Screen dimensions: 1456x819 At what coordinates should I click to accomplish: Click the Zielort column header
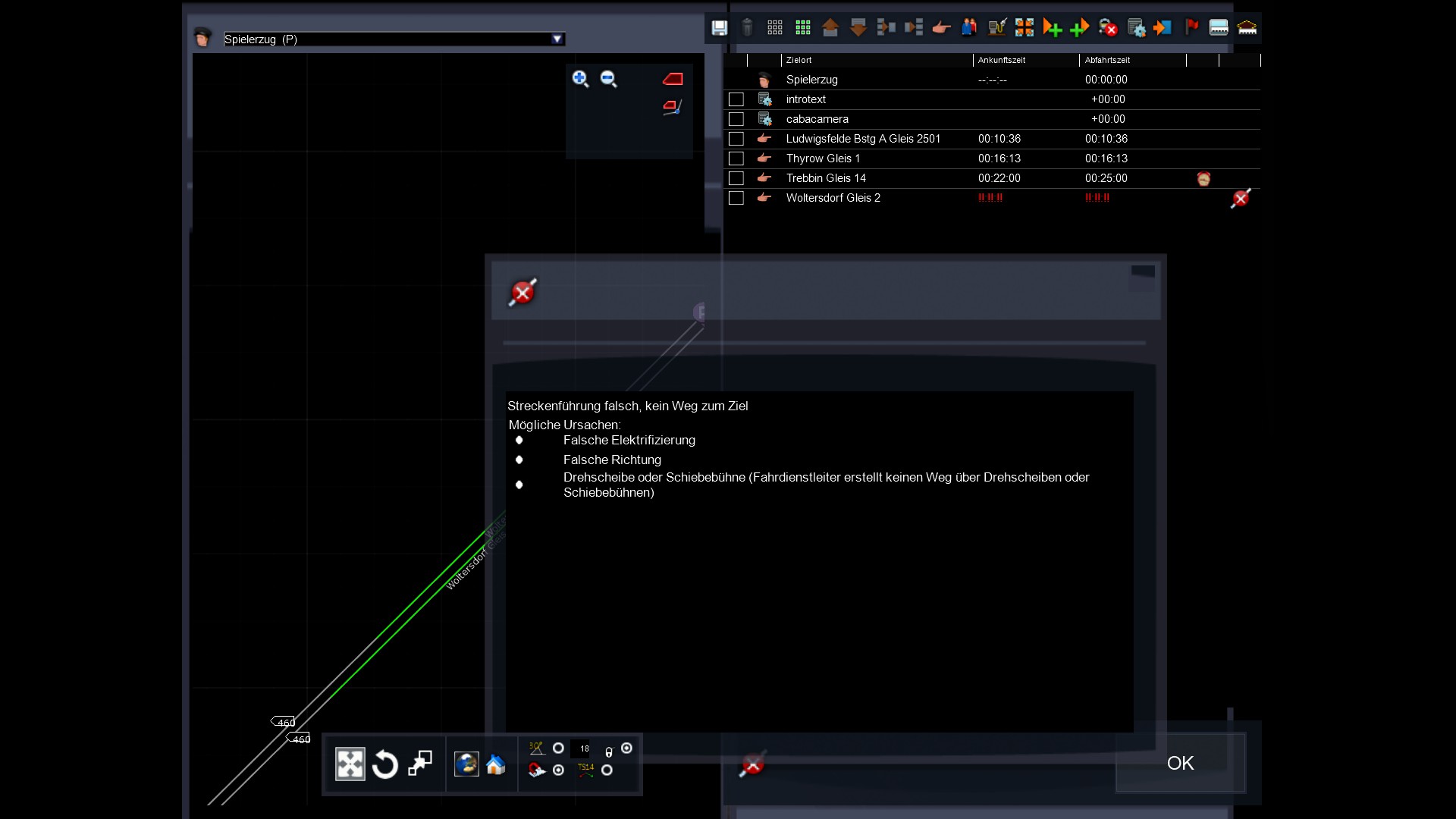tap(799, 60)
